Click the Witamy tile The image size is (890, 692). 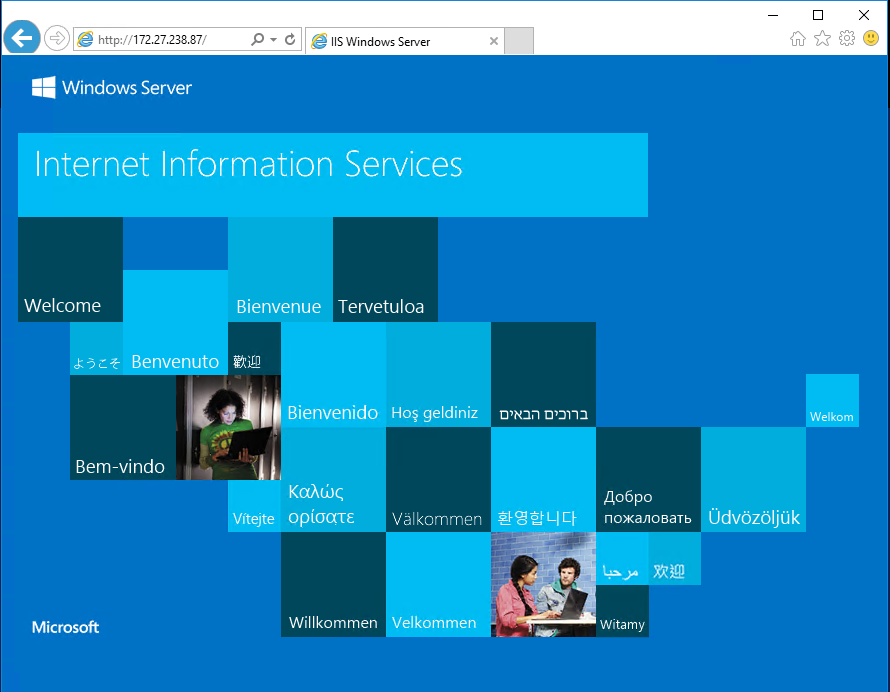click(622, 611)
